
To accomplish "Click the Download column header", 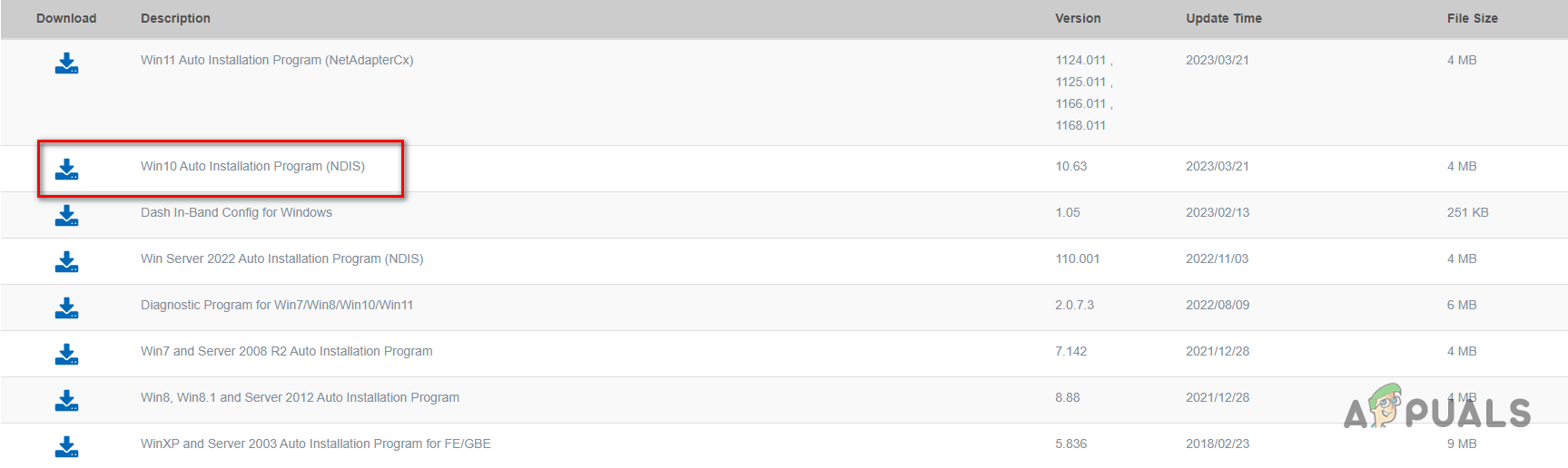I will (66, 19).
